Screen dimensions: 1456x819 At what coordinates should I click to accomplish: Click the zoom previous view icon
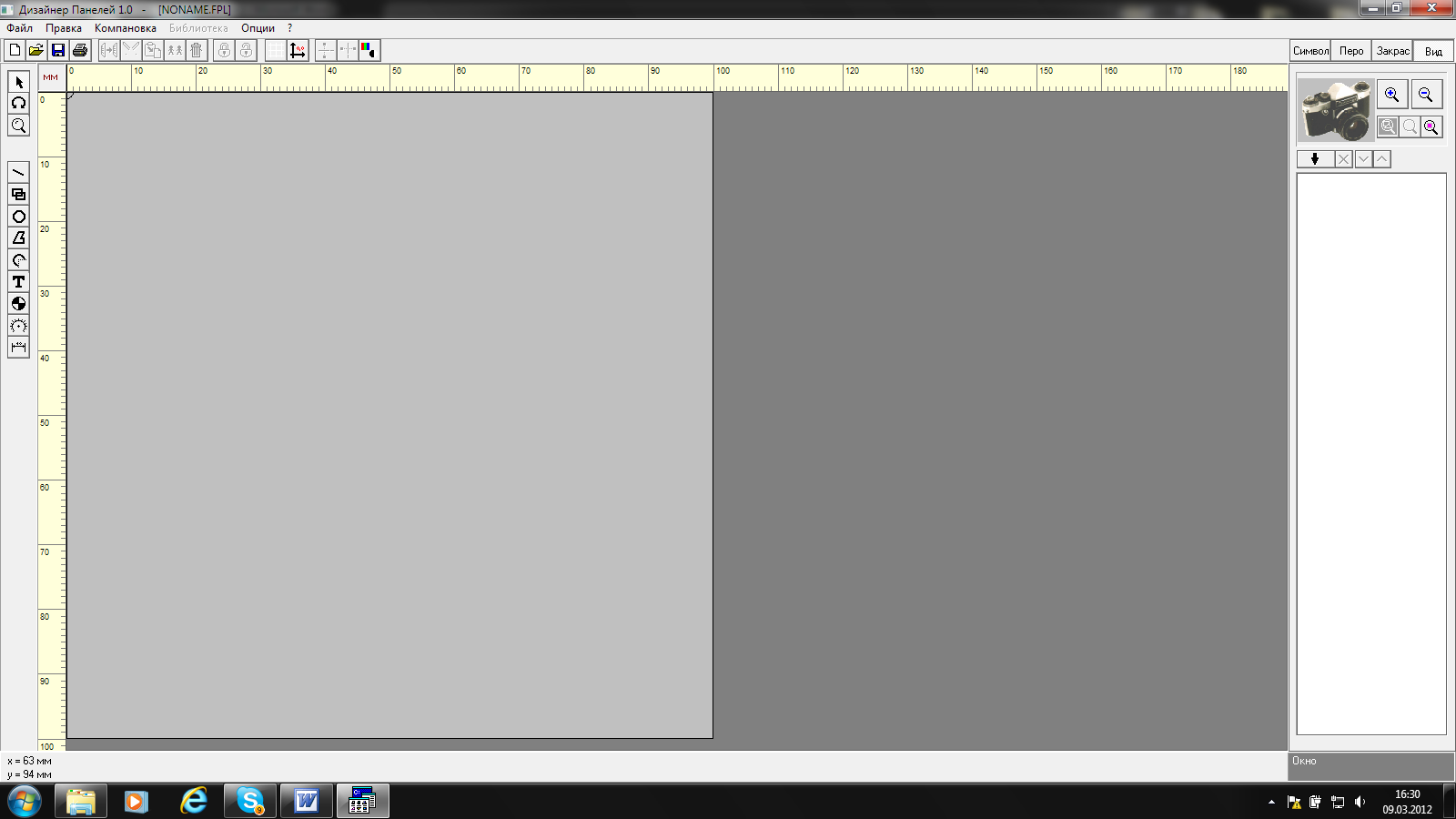(x=1388, y=126)
